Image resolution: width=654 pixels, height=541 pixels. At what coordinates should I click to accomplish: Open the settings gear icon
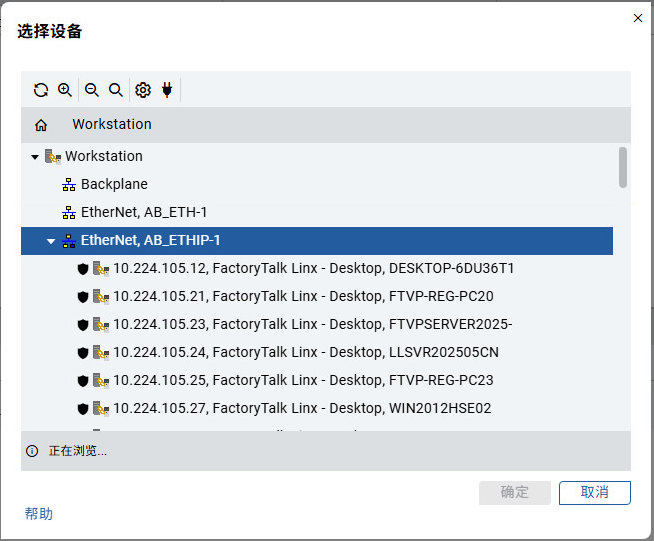click(x=143, y=90)
